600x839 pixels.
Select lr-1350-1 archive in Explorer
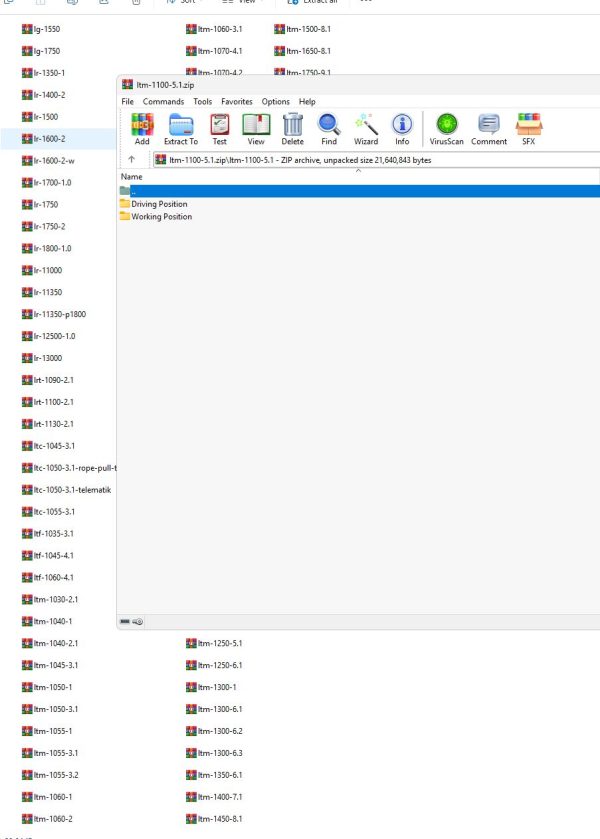click(x=43, y=73)
